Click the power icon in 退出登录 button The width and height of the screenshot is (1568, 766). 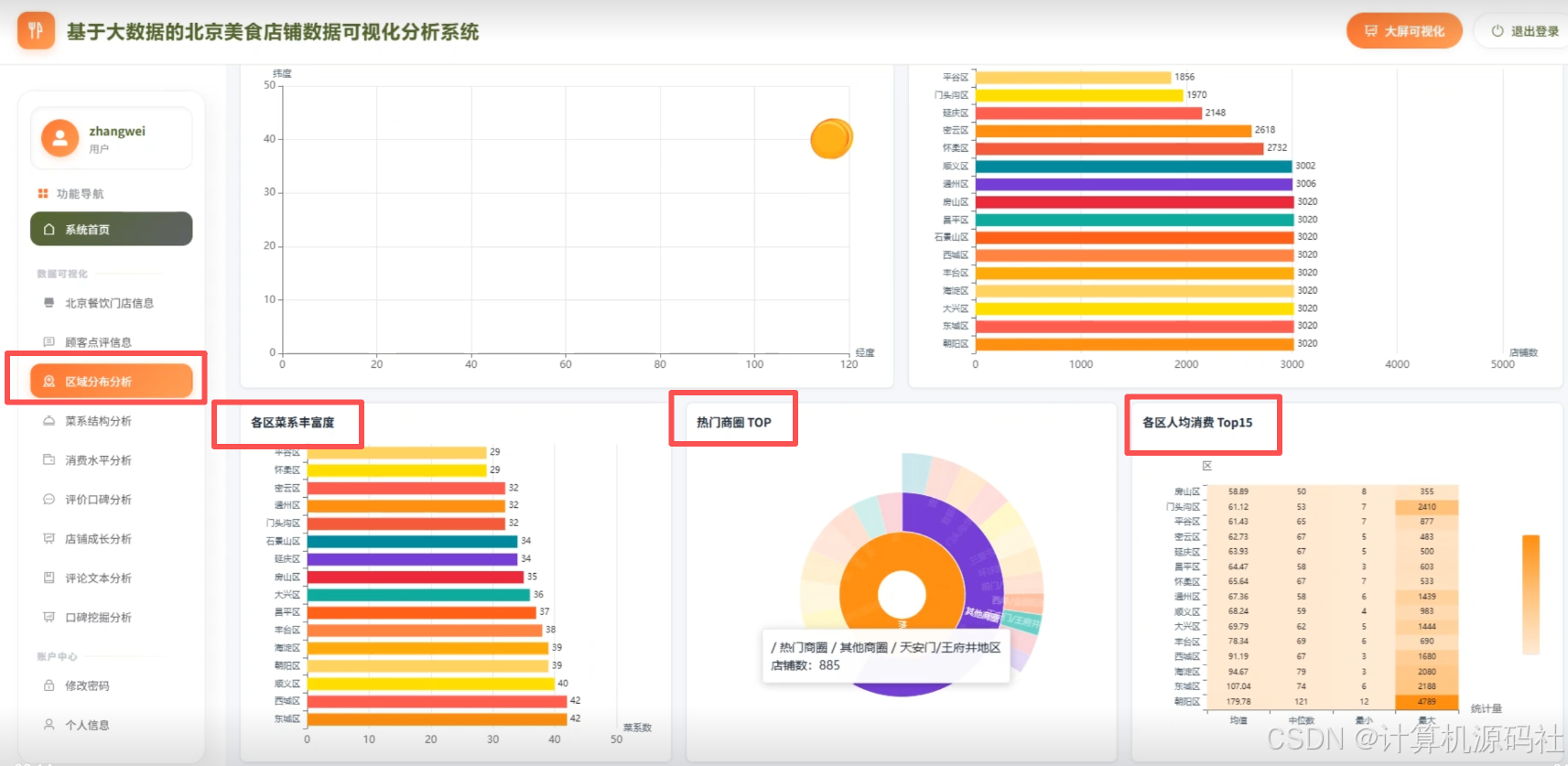[1498, 31]
